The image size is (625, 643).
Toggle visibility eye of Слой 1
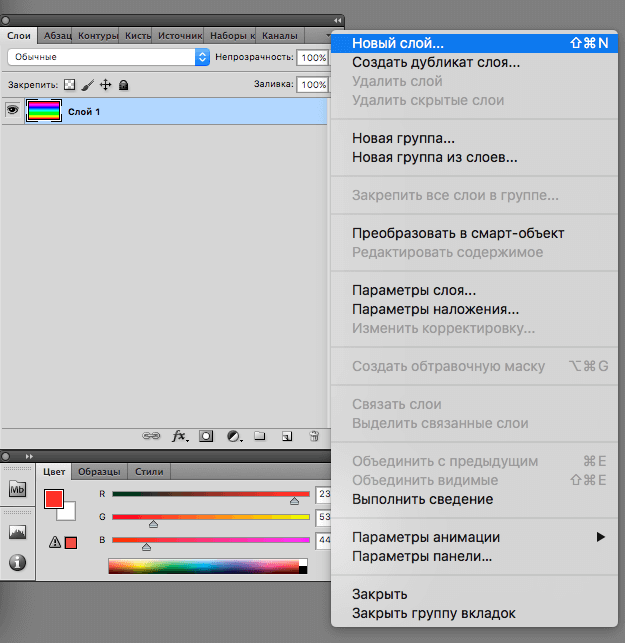click(x=13, y=110)
